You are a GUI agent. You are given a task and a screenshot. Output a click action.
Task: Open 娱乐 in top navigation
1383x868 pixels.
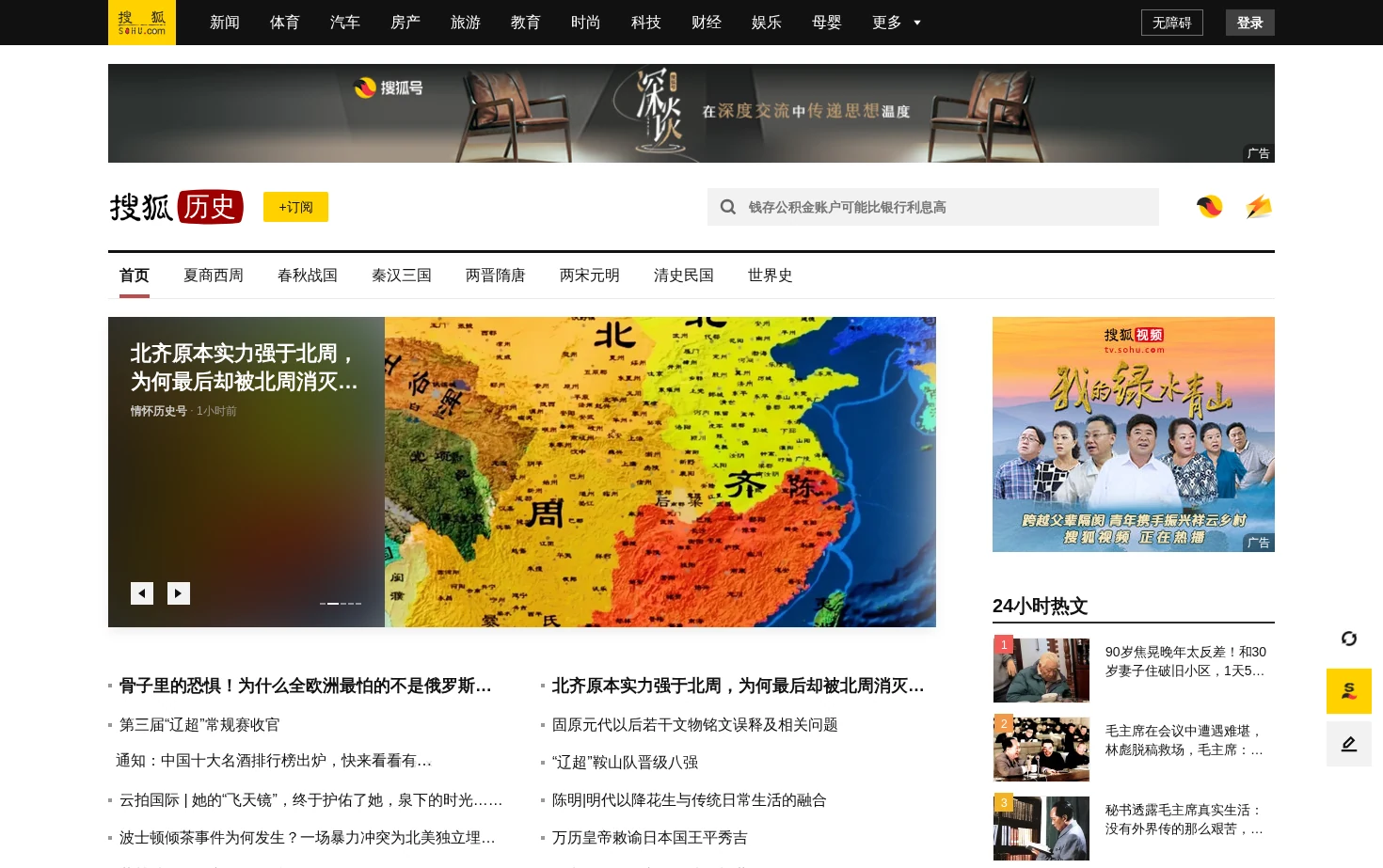tap(767, 23)
